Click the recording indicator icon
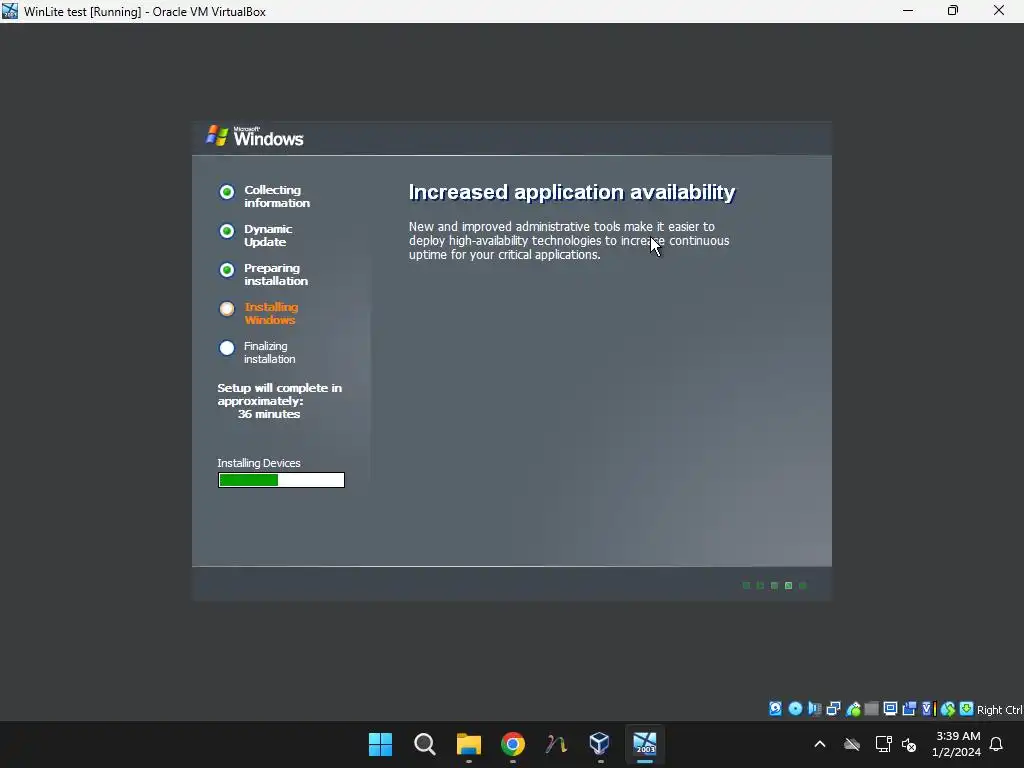The image size is (1024, 768). pyautogui.click(x=909, y=709)
